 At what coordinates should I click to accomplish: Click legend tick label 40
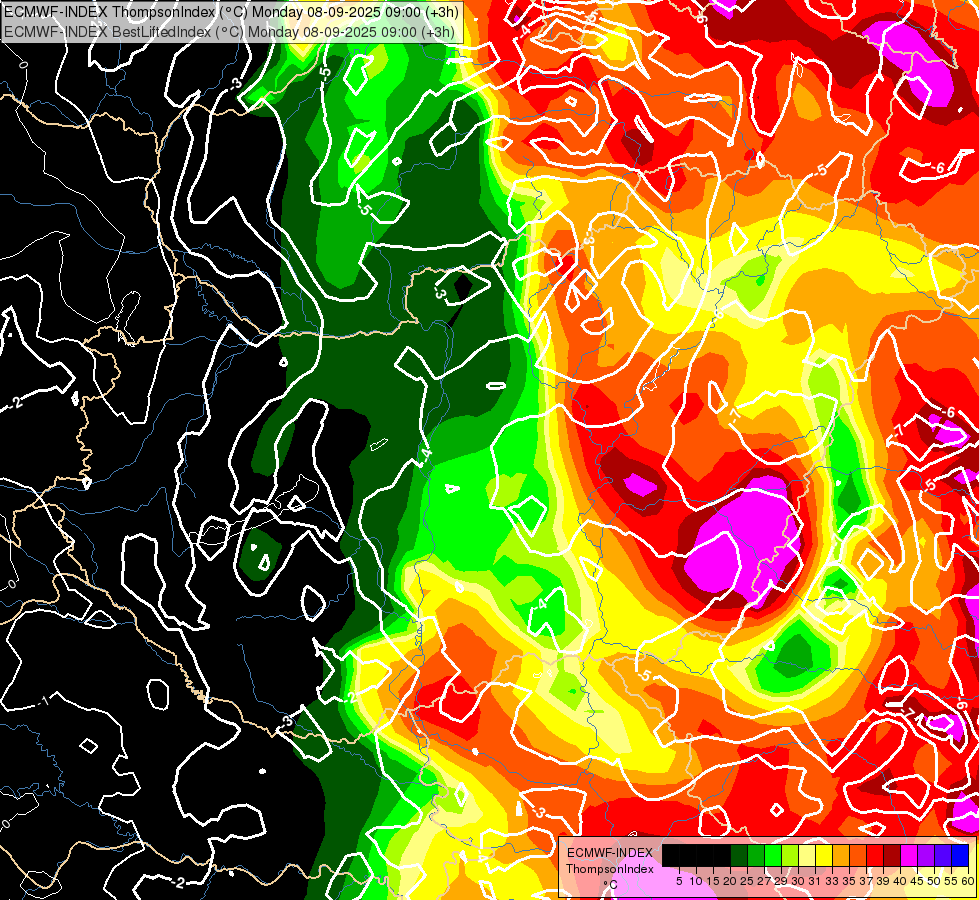[x=900, y=881]
